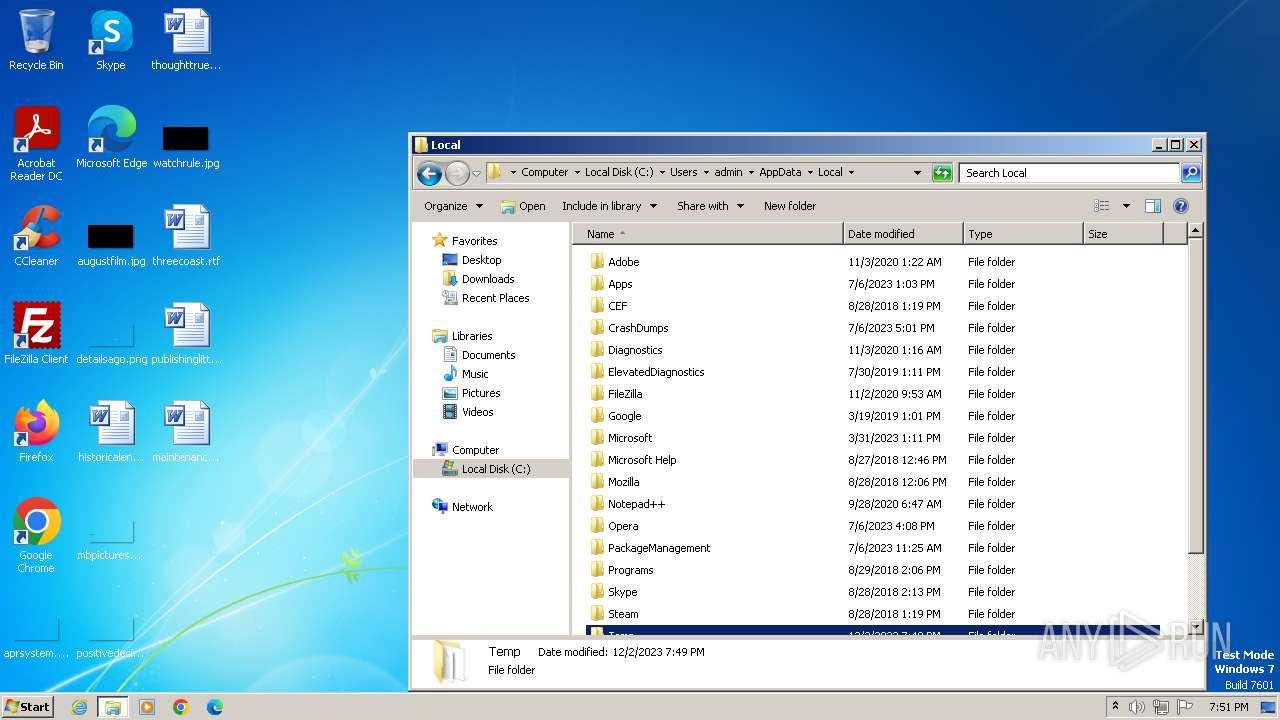Expand dropdown arrow after Local breadcrumb

851,173
